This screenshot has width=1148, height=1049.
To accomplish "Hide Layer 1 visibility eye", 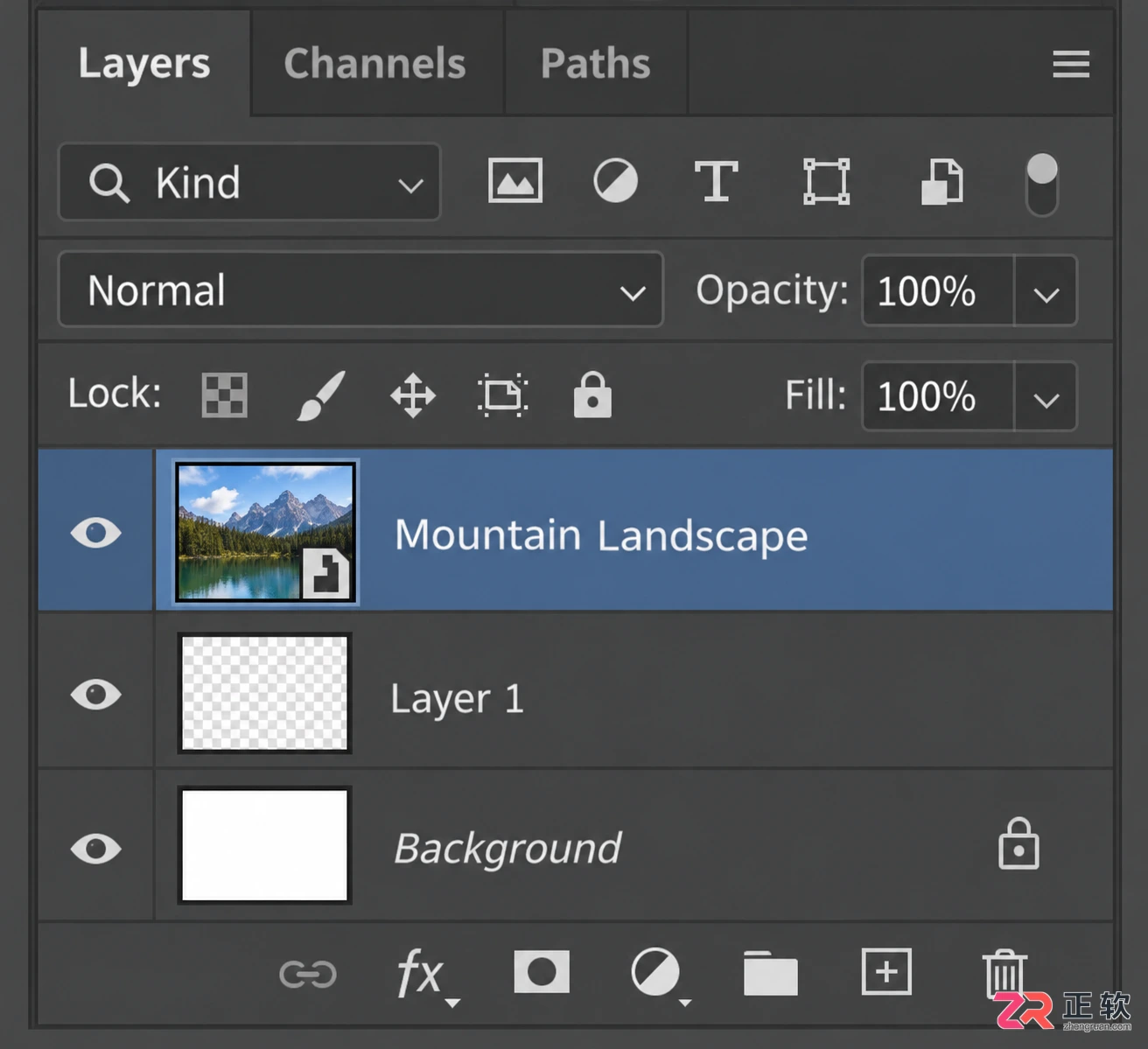I will tap(95, 695).
